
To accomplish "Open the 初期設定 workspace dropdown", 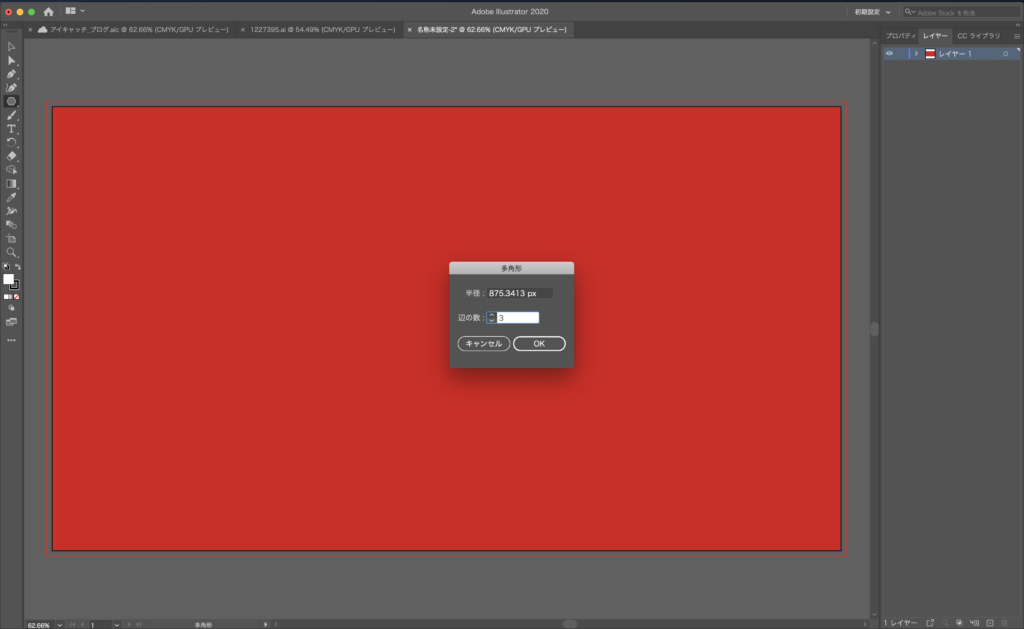I will pos(872,12).
